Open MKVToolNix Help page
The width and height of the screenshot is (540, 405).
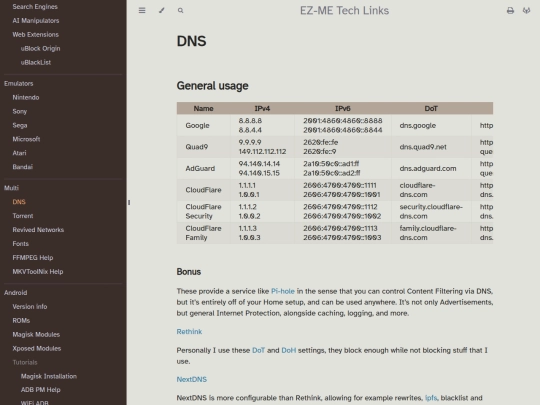point(38,272)
